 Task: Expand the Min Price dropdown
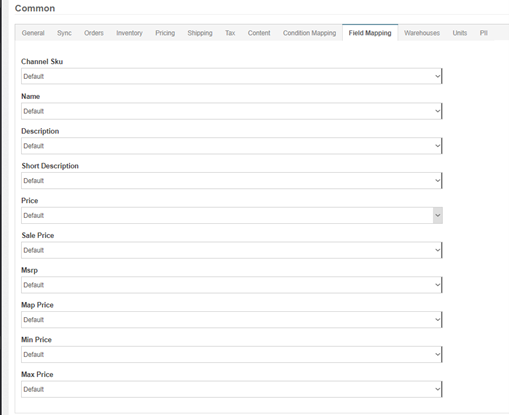coord(232,354)
